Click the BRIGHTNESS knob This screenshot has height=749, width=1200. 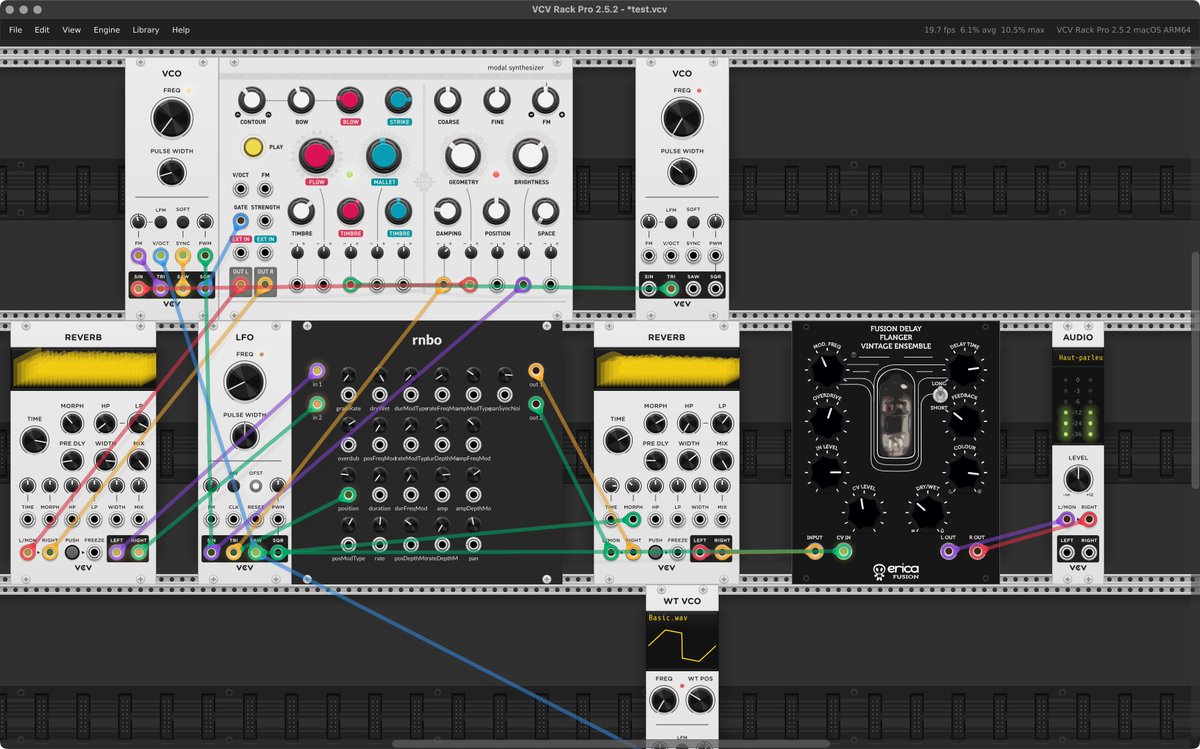(x=531, y=156)
